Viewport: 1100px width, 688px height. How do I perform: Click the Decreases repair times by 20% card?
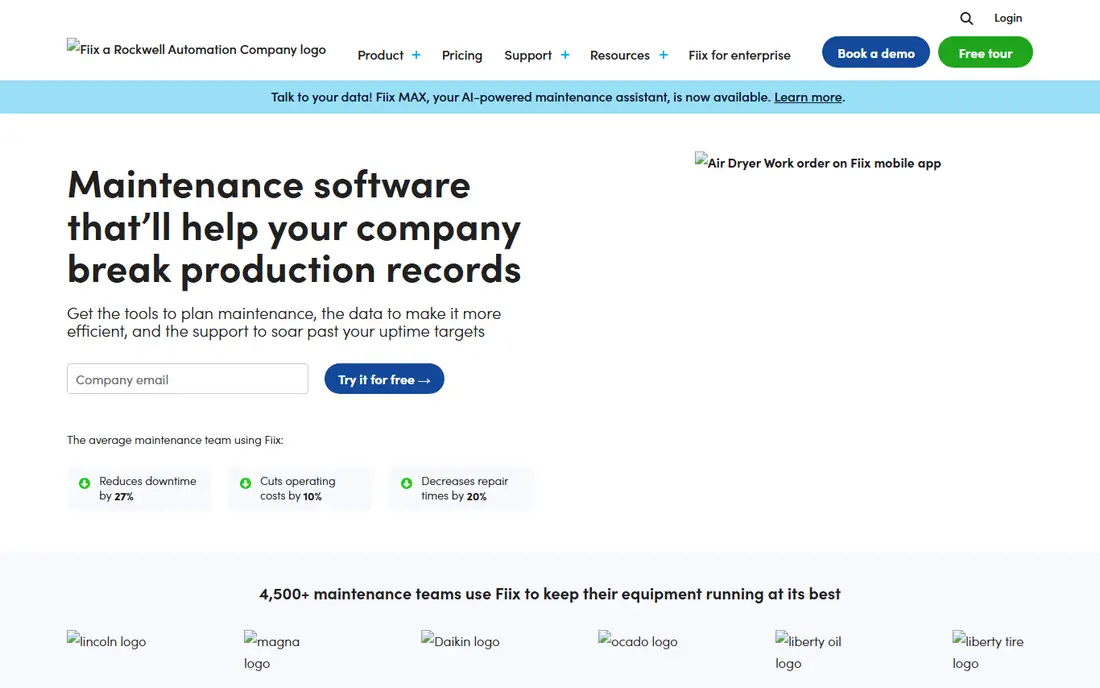pos(461,488)
